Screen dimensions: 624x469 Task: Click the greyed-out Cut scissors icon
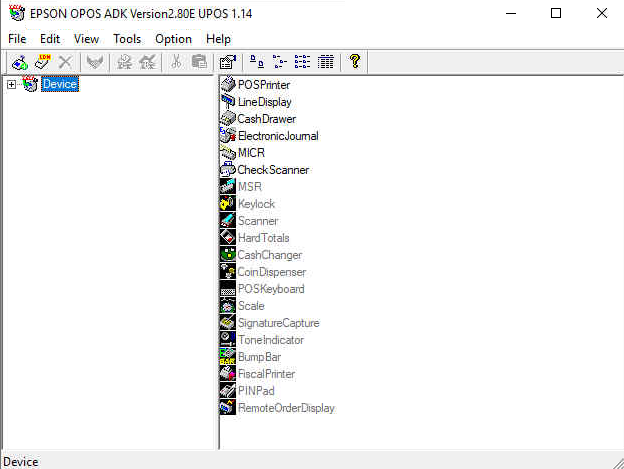176,62
